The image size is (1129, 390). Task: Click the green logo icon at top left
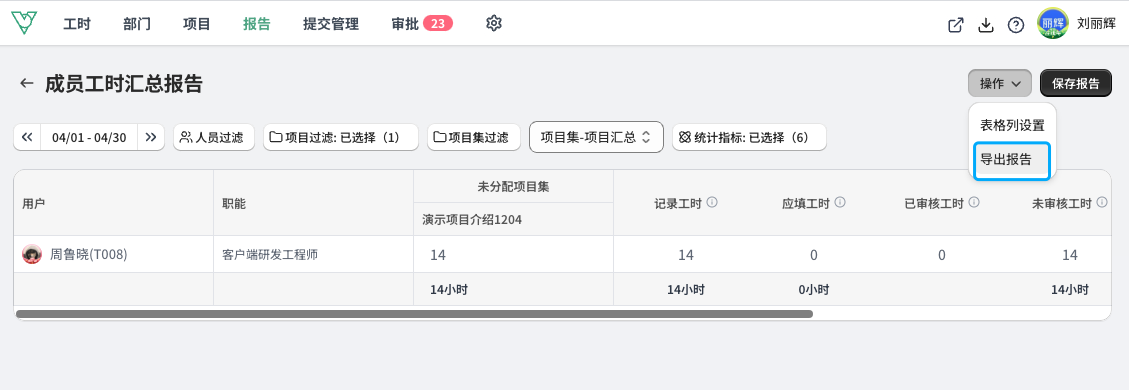tap(24, 23)
